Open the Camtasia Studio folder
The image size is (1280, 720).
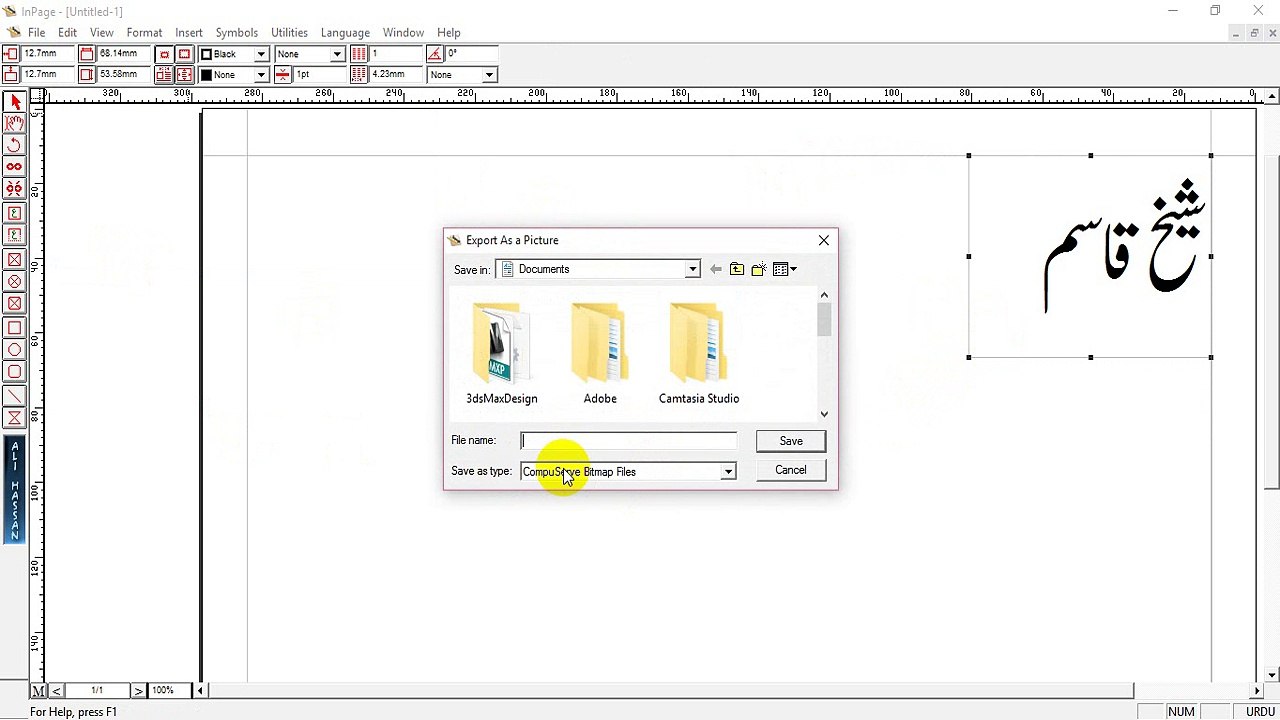pyautogui.click(x=699, y=353)
